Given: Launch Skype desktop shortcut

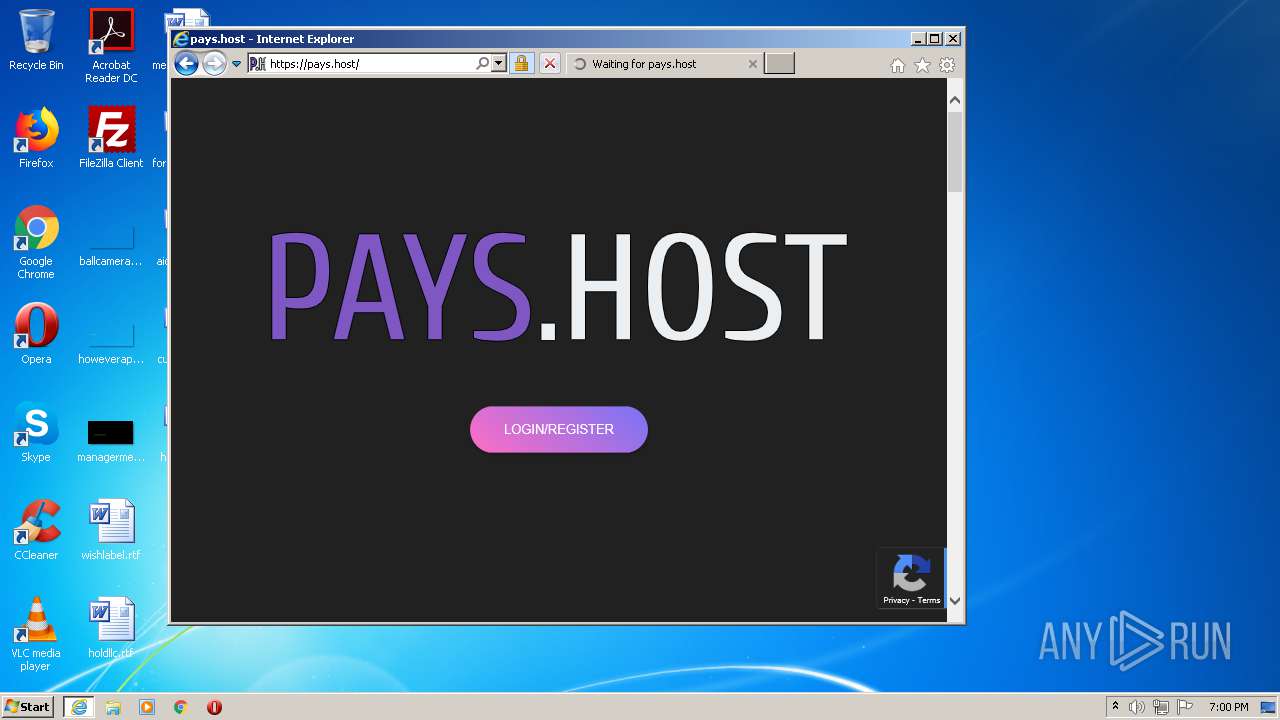Looking at the screenshot, I should point(36,432).
